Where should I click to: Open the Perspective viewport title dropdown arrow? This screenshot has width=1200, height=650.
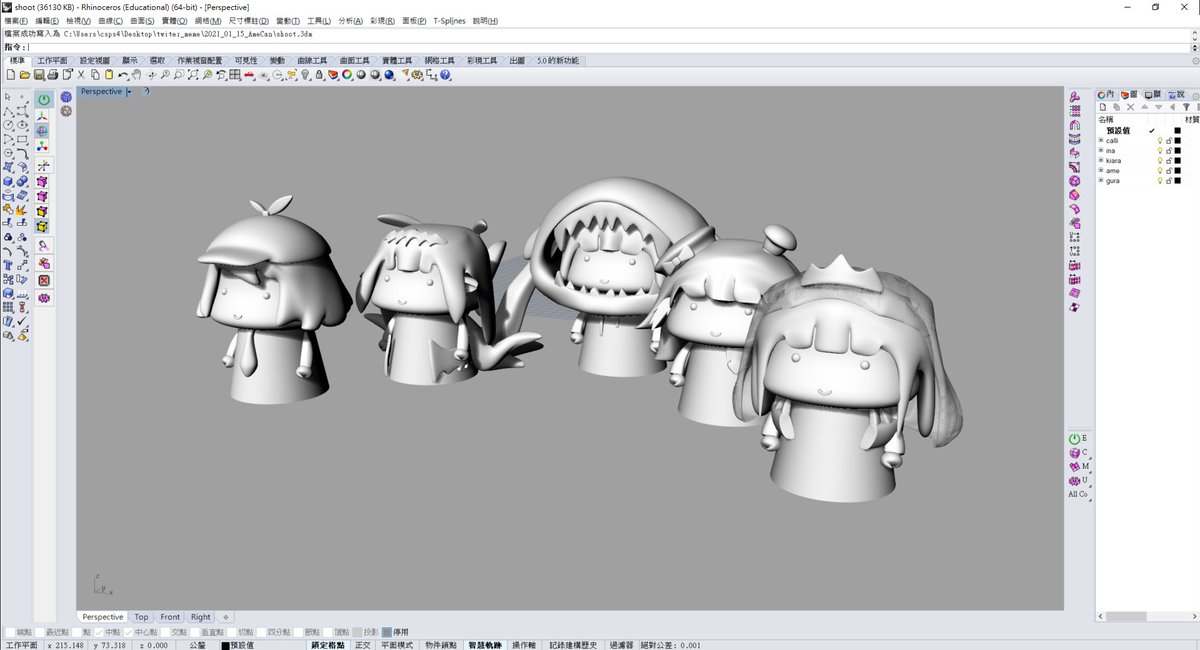pos(128,92)
